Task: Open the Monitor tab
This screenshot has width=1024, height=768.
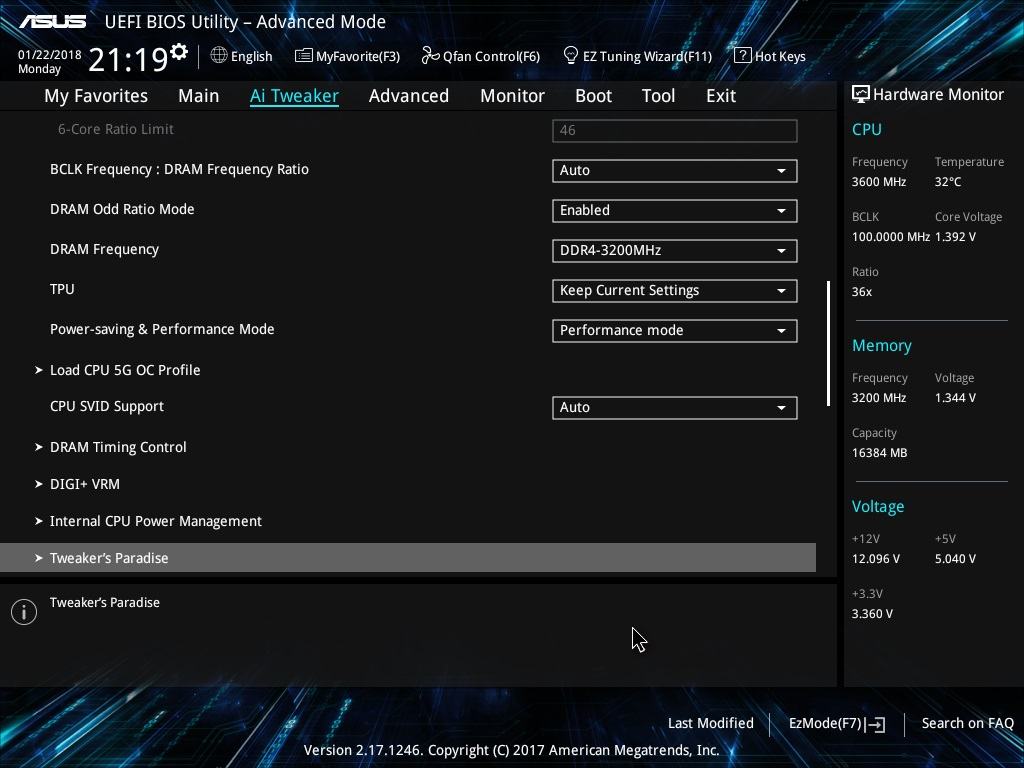Action: click(512, 96)
